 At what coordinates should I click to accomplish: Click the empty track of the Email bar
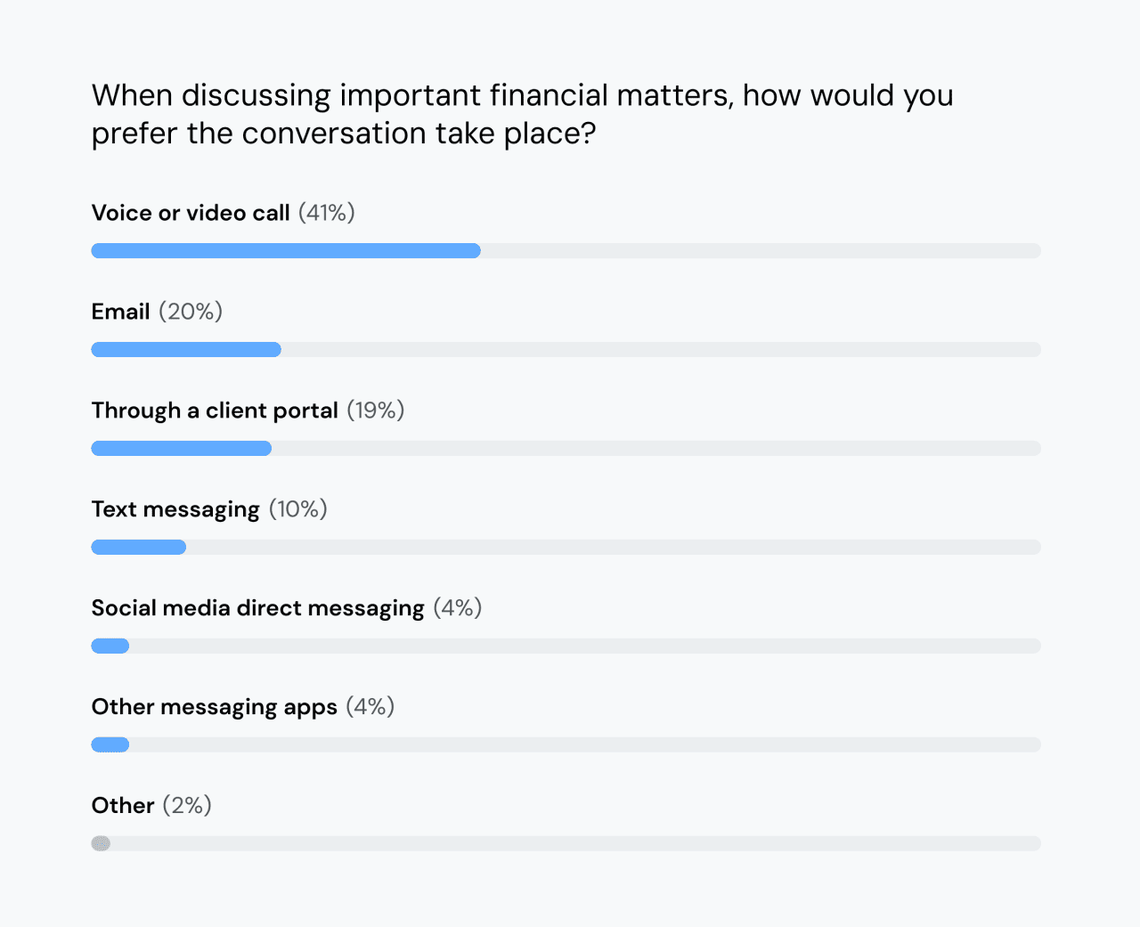pyautogui.click(x=660, y=350)
